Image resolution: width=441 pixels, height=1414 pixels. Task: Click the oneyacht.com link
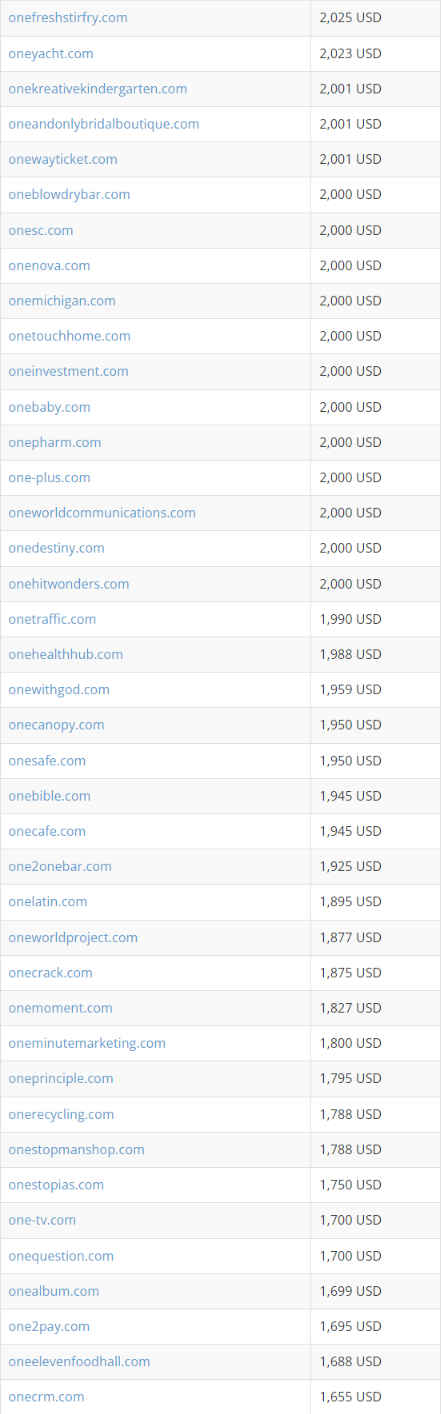tap(50, 53)
